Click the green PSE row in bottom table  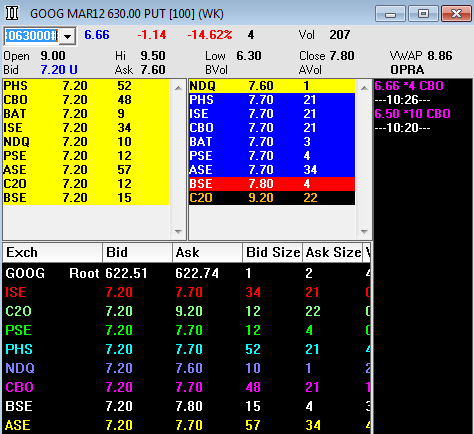[x=187, y=331]
